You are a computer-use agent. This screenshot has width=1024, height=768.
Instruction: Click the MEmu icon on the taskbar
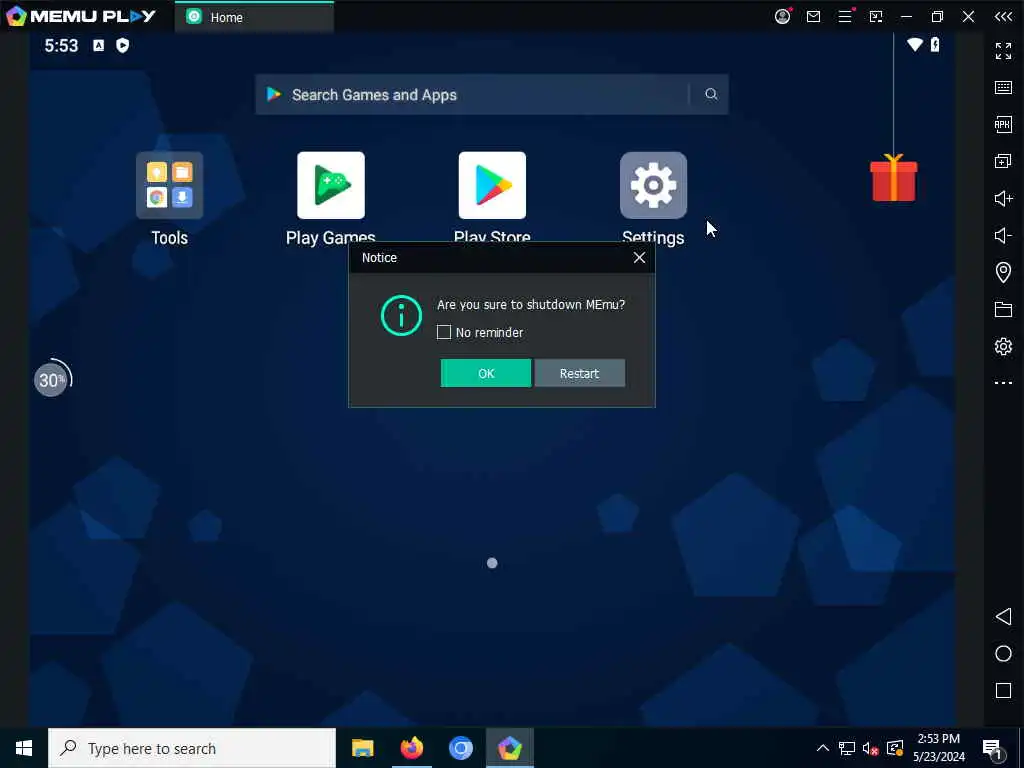509,748
